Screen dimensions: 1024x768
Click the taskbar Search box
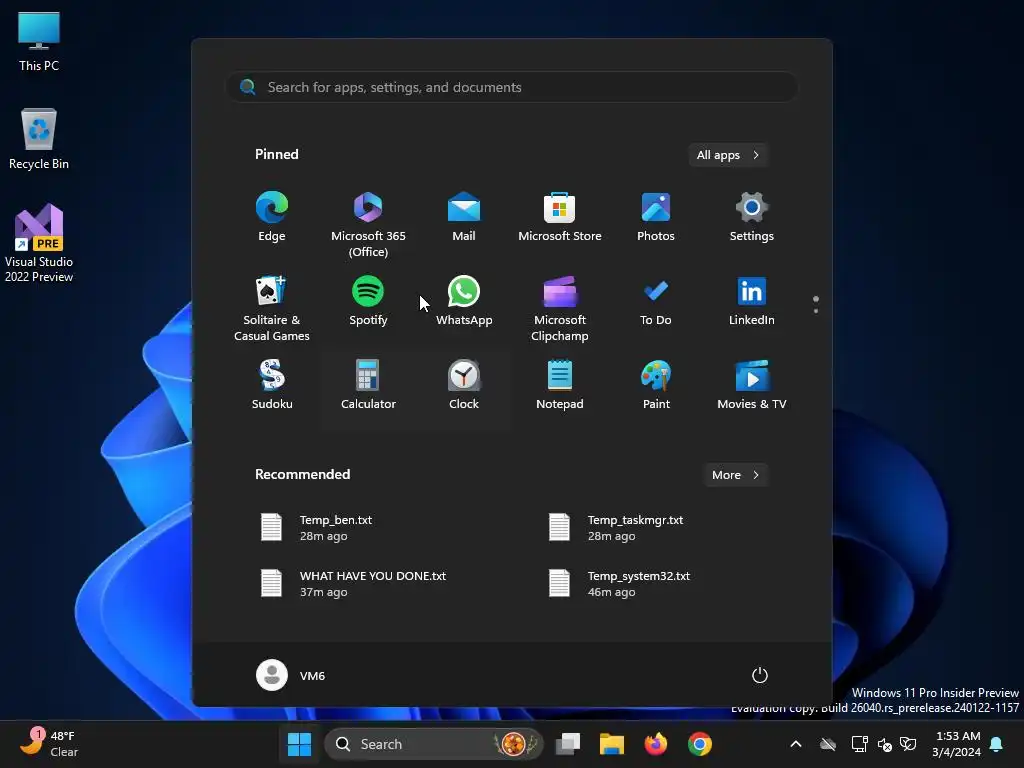tap(434, 744)
